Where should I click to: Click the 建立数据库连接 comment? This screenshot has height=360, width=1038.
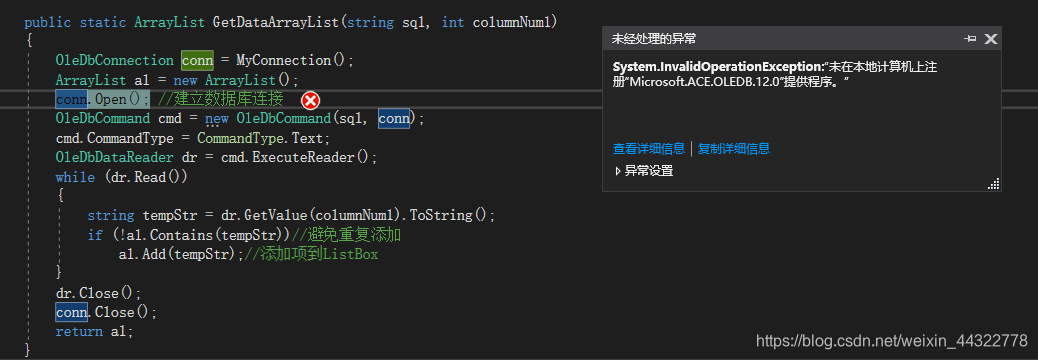[x=220, y=99]
